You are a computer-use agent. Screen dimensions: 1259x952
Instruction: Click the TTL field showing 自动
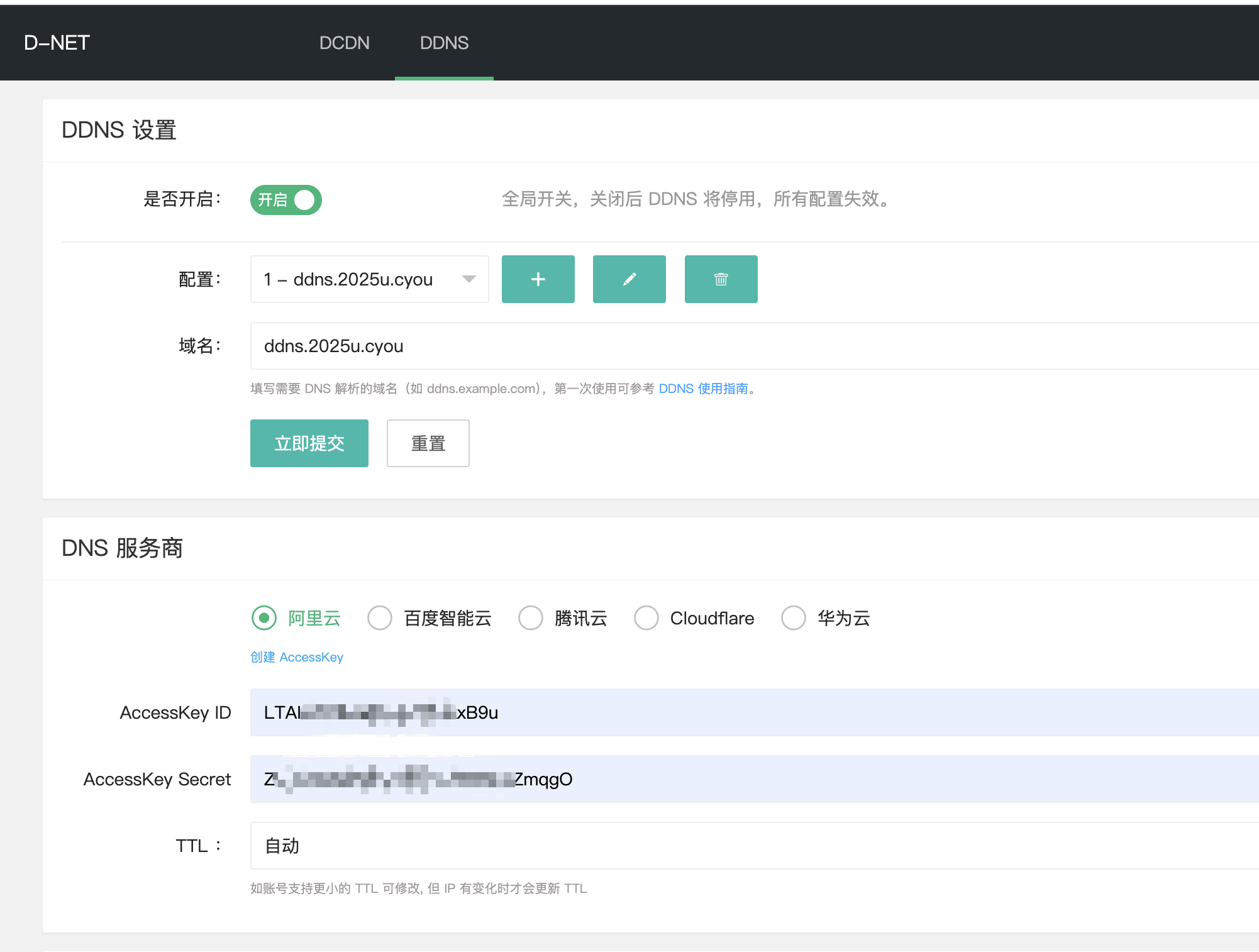tap(503, 846)
